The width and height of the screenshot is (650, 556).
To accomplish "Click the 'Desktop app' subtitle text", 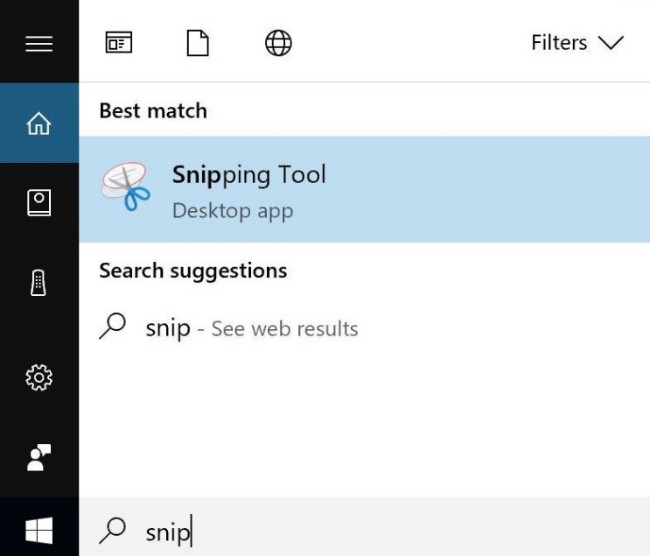I will (x=233, y=211).
